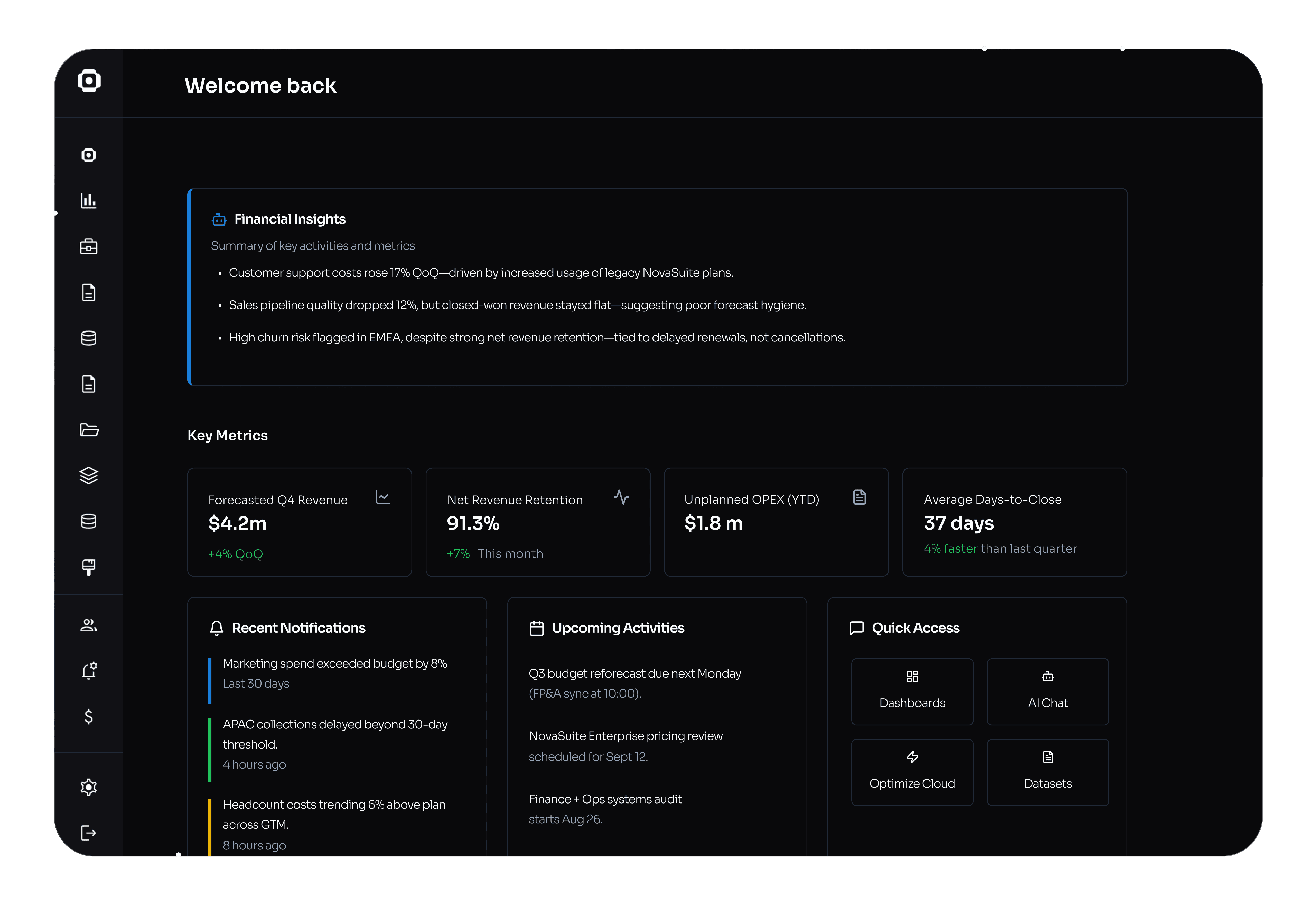Click the bar chart sidebar icon
The height and width of the screenshot is (905, 1316).
click(88, 201)
